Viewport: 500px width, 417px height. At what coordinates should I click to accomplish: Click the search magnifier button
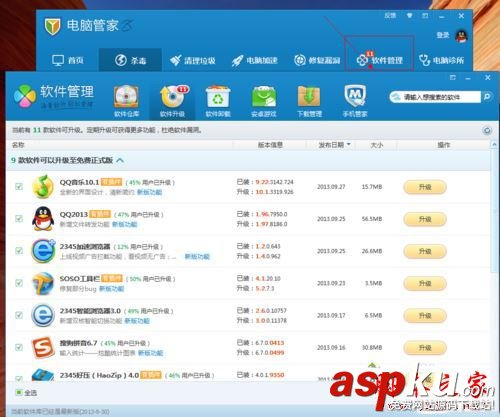pos(487,97)
